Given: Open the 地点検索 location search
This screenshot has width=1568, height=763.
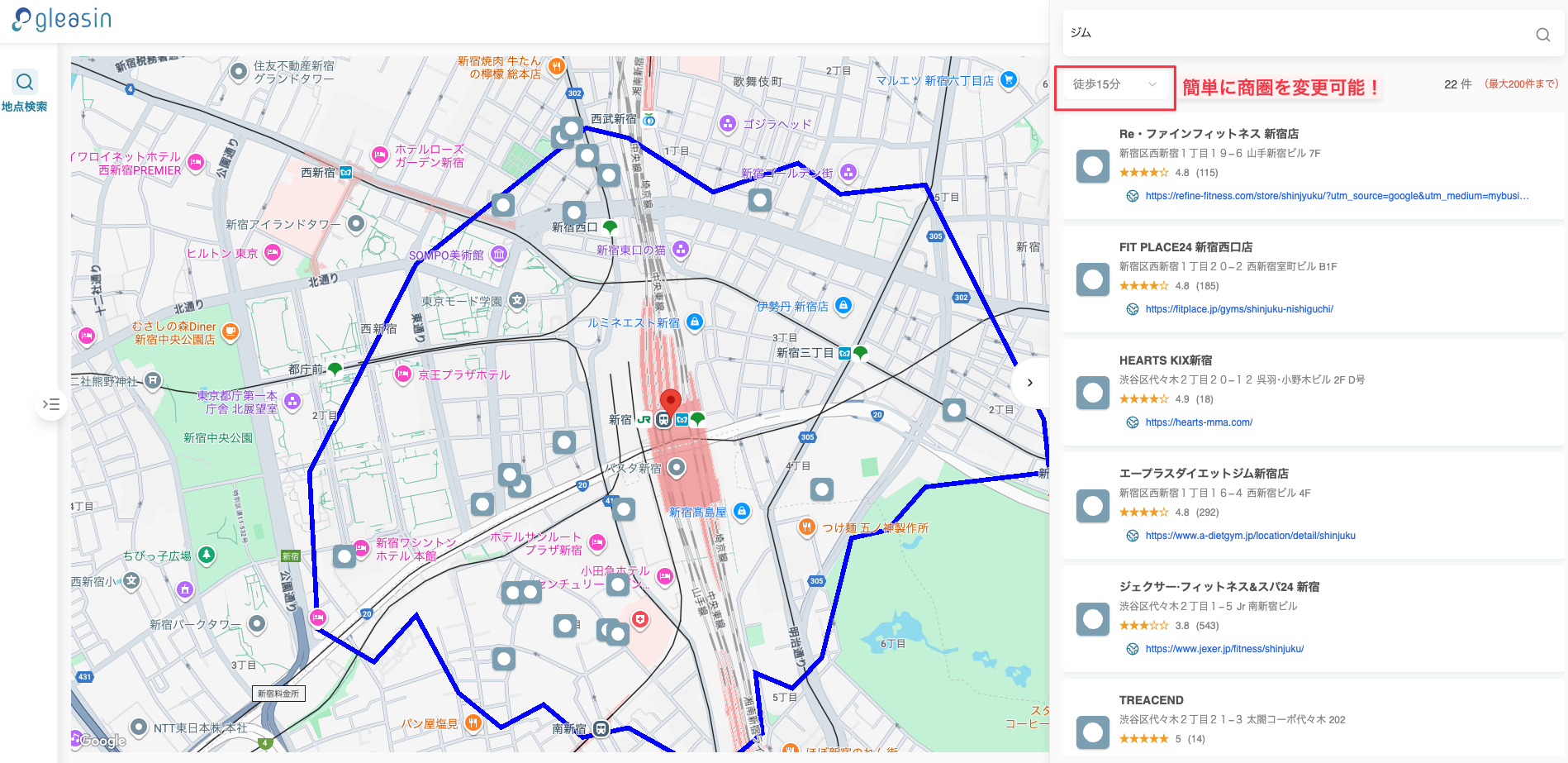Looking at the screenshot, I should click(x=25, y=92).
